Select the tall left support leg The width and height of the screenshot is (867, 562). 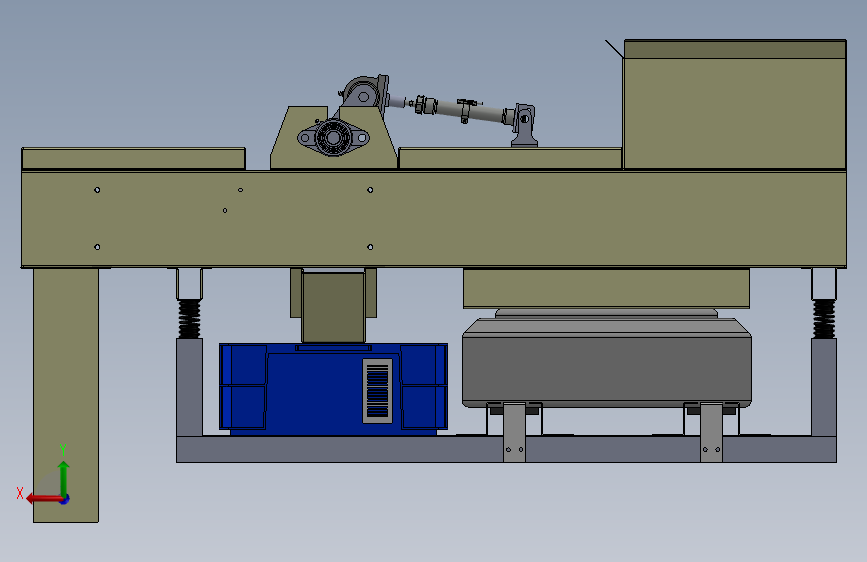coord(66,395)
